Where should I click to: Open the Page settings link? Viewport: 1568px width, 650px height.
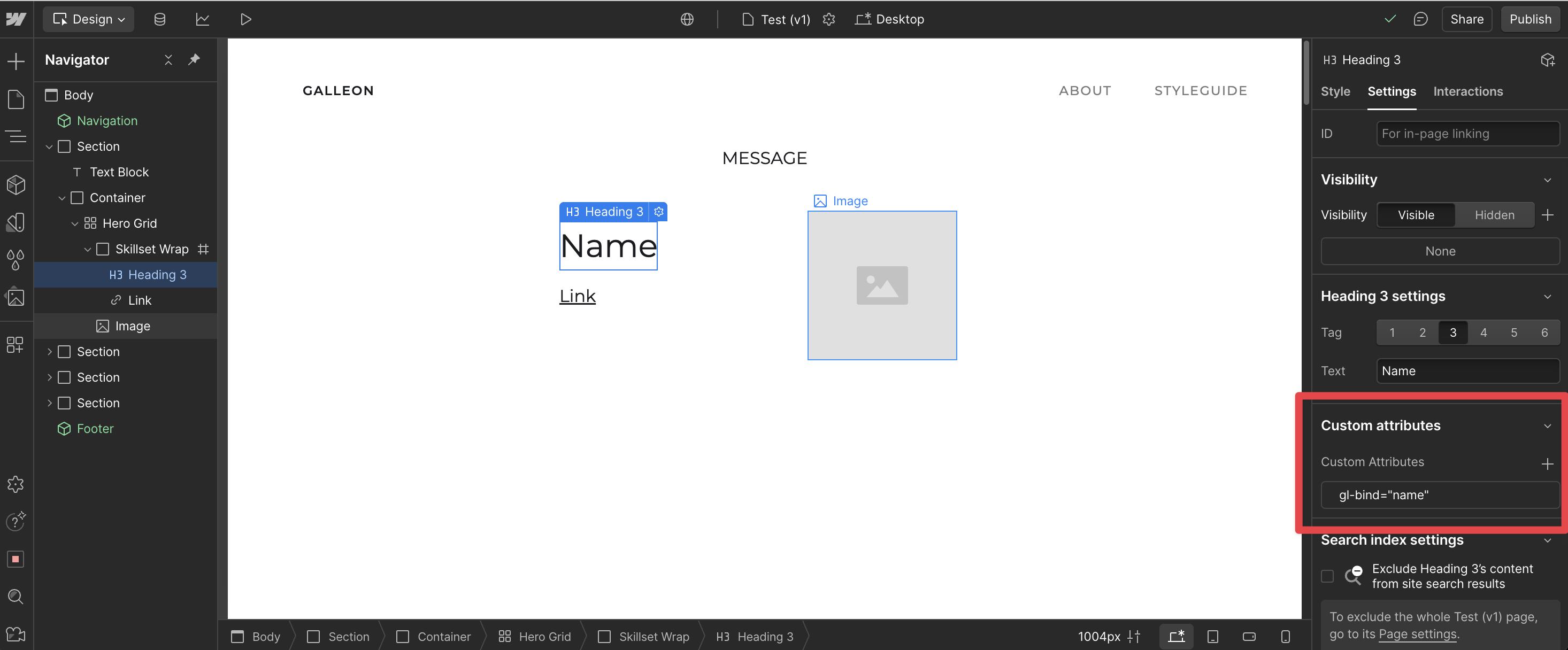pos(1417,634)
